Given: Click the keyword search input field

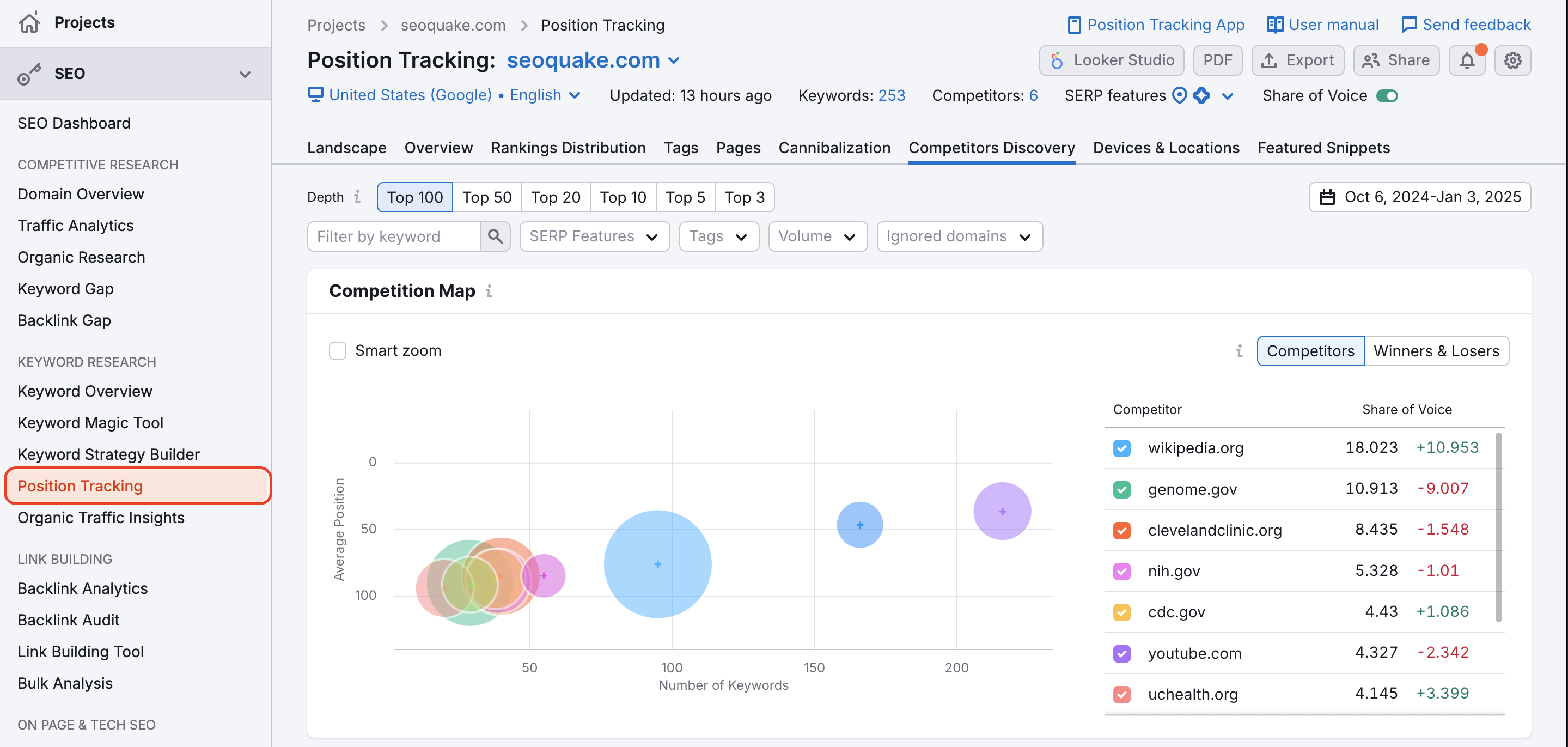Looking at the screenshot, I should 395,237.
